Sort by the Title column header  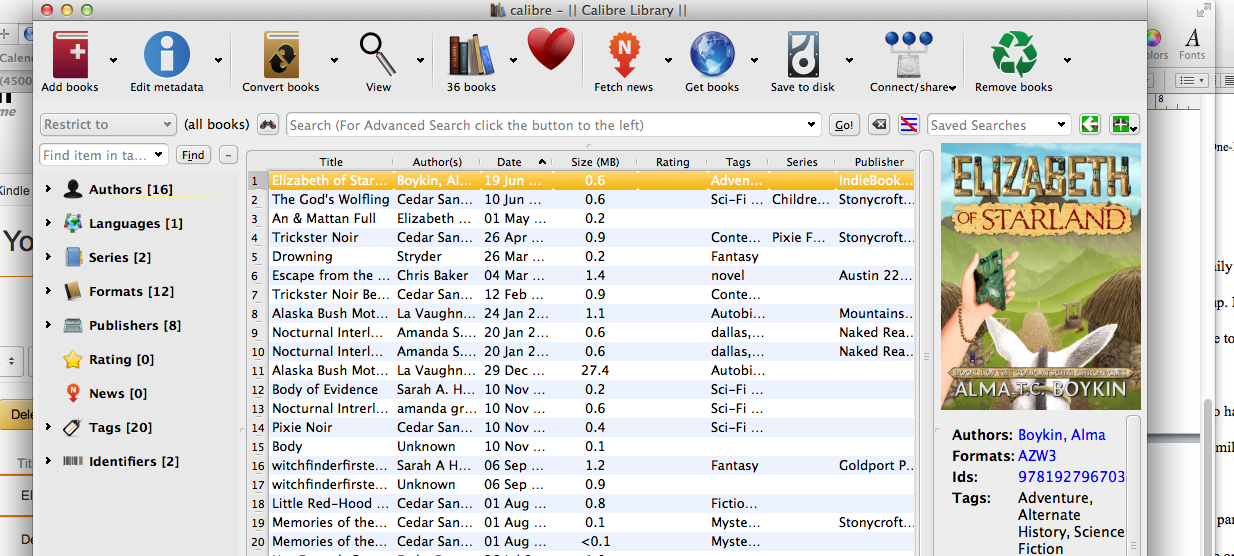pyautogui.click(x=331, y=162)
